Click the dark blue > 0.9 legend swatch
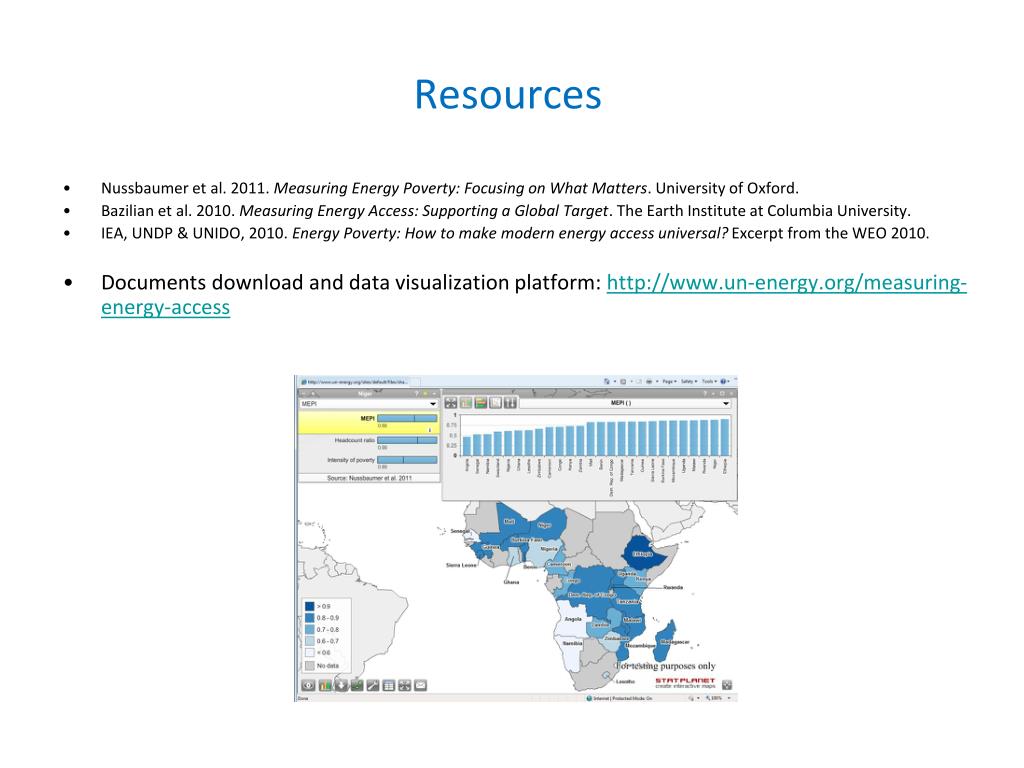This screenshot has width=1024, height=768. point(310,606)
